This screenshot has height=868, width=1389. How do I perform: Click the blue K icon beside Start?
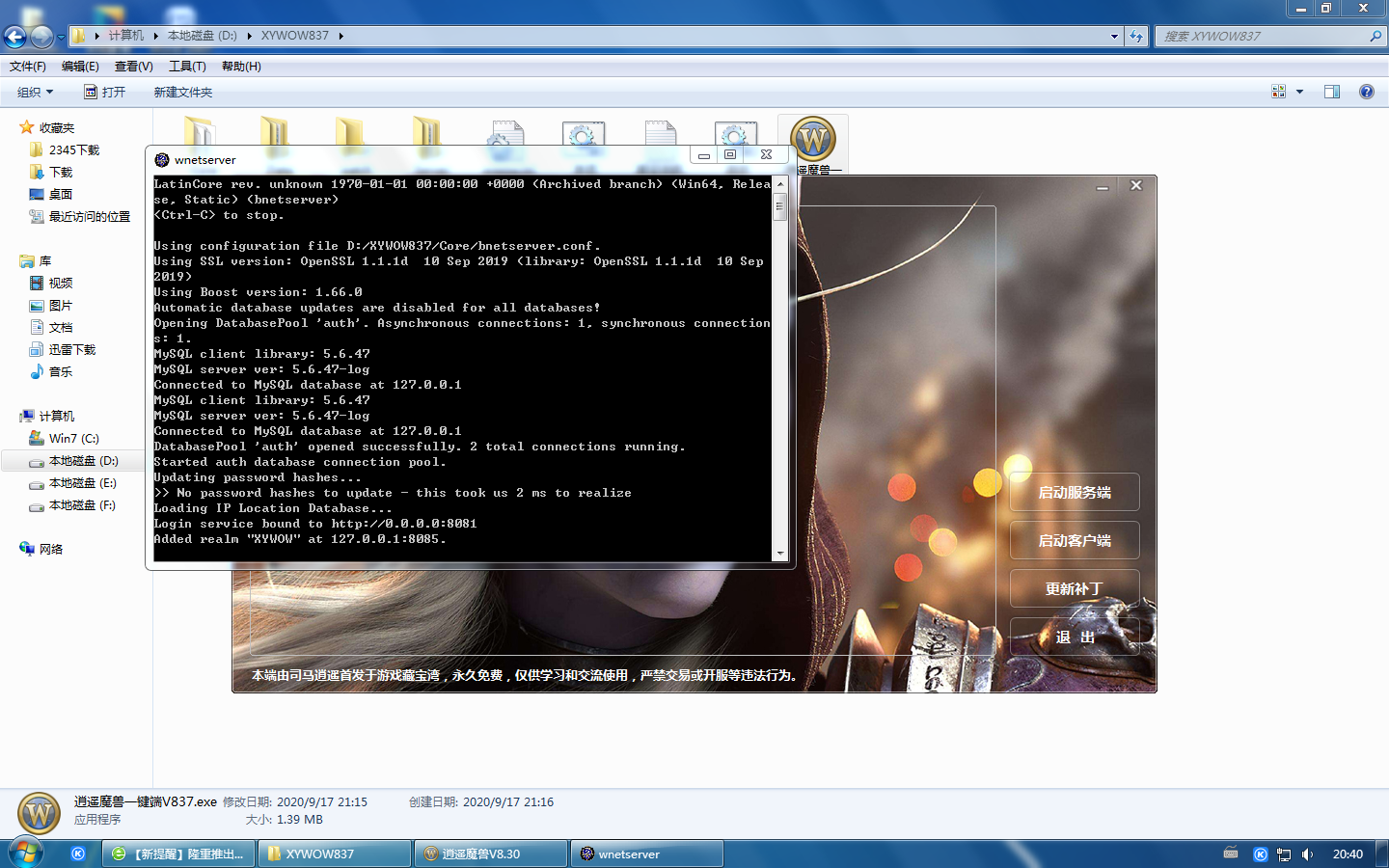78,854
